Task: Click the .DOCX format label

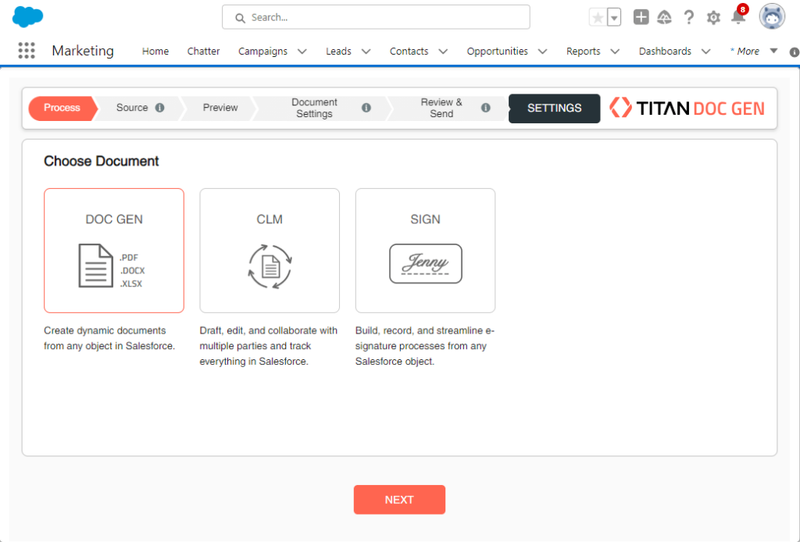Action: 133,270
